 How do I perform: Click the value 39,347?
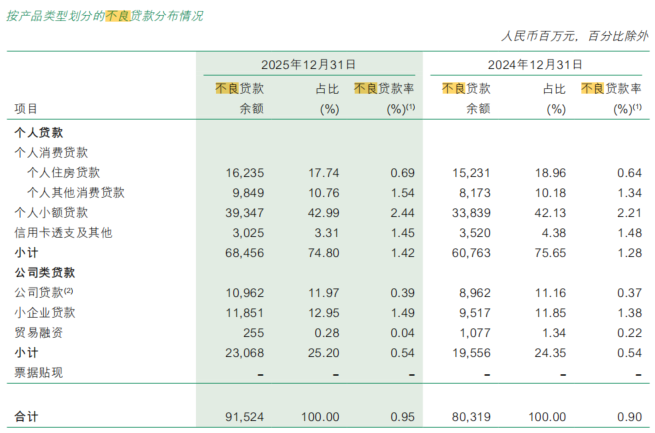245,213
